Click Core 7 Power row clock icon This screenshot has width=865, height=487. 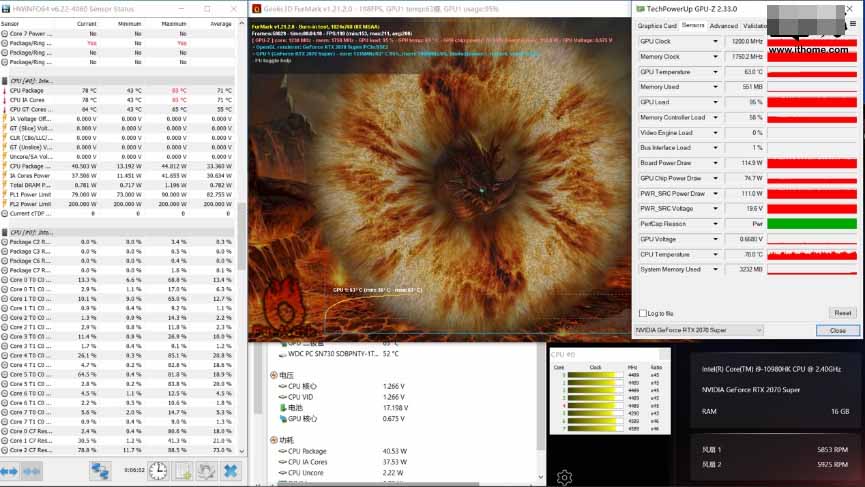(5, 34)
